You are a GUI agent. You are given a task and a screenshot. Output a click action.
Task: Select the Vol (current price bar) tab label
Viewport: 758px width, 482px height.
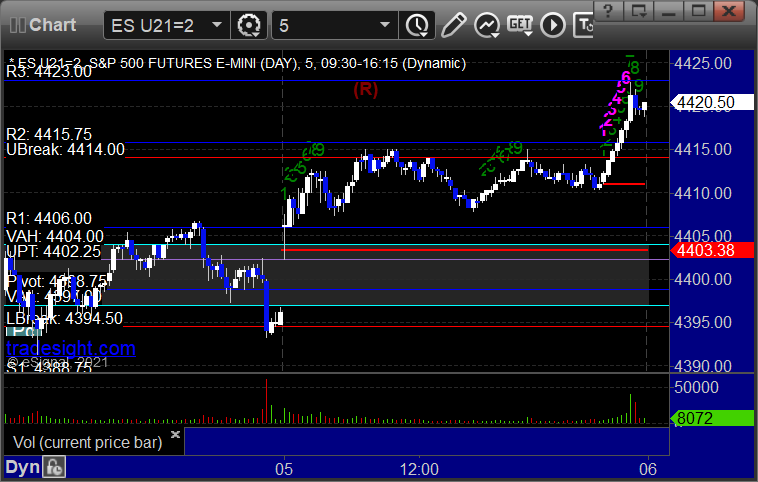[x=87, y=442]
